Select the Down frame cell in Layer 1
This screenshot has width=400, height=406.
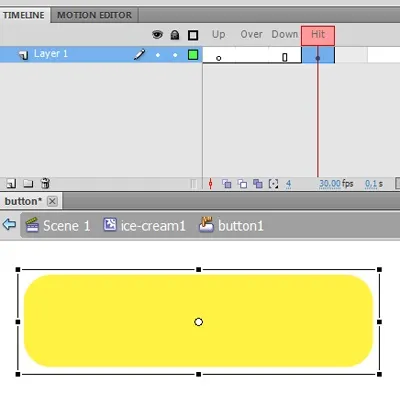285,55
